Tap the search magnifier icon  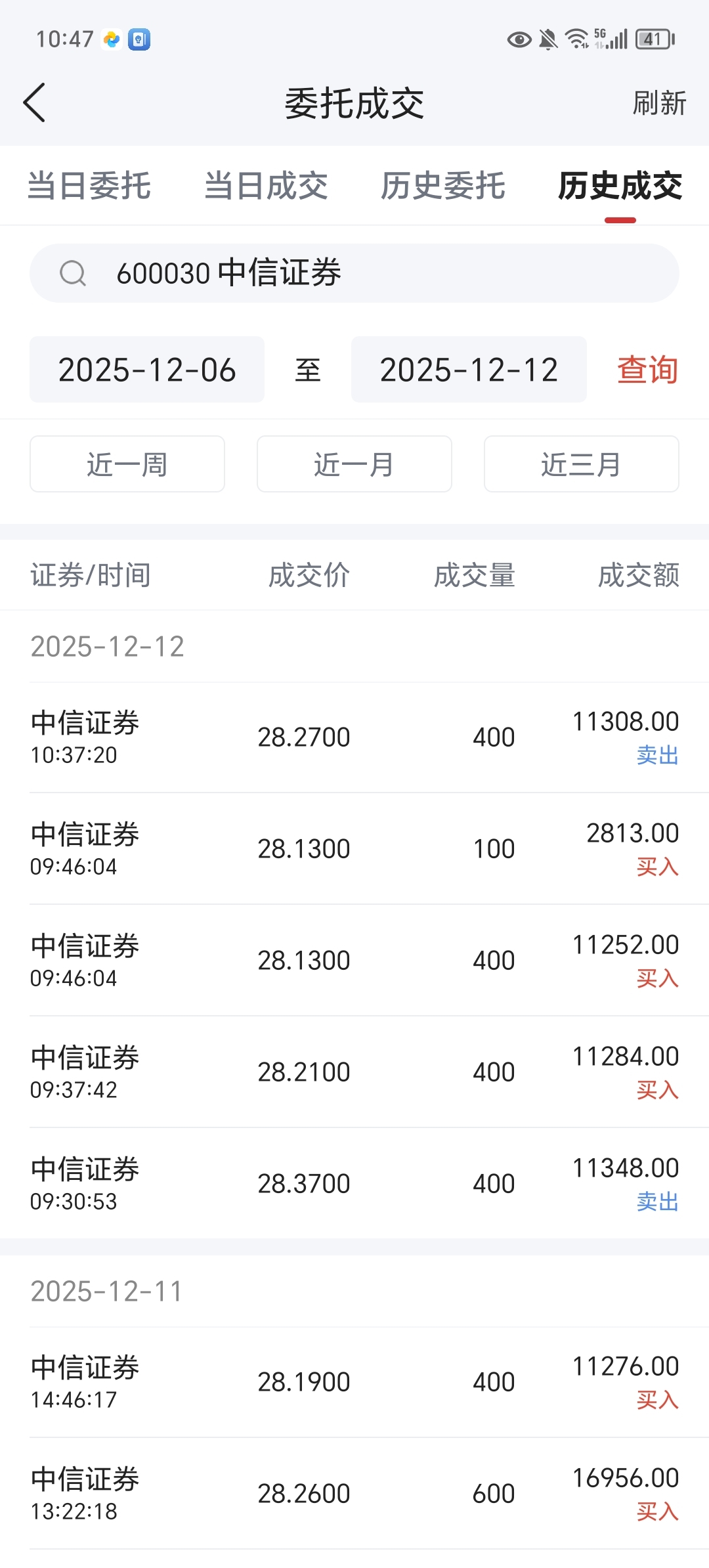coord(73,273)
